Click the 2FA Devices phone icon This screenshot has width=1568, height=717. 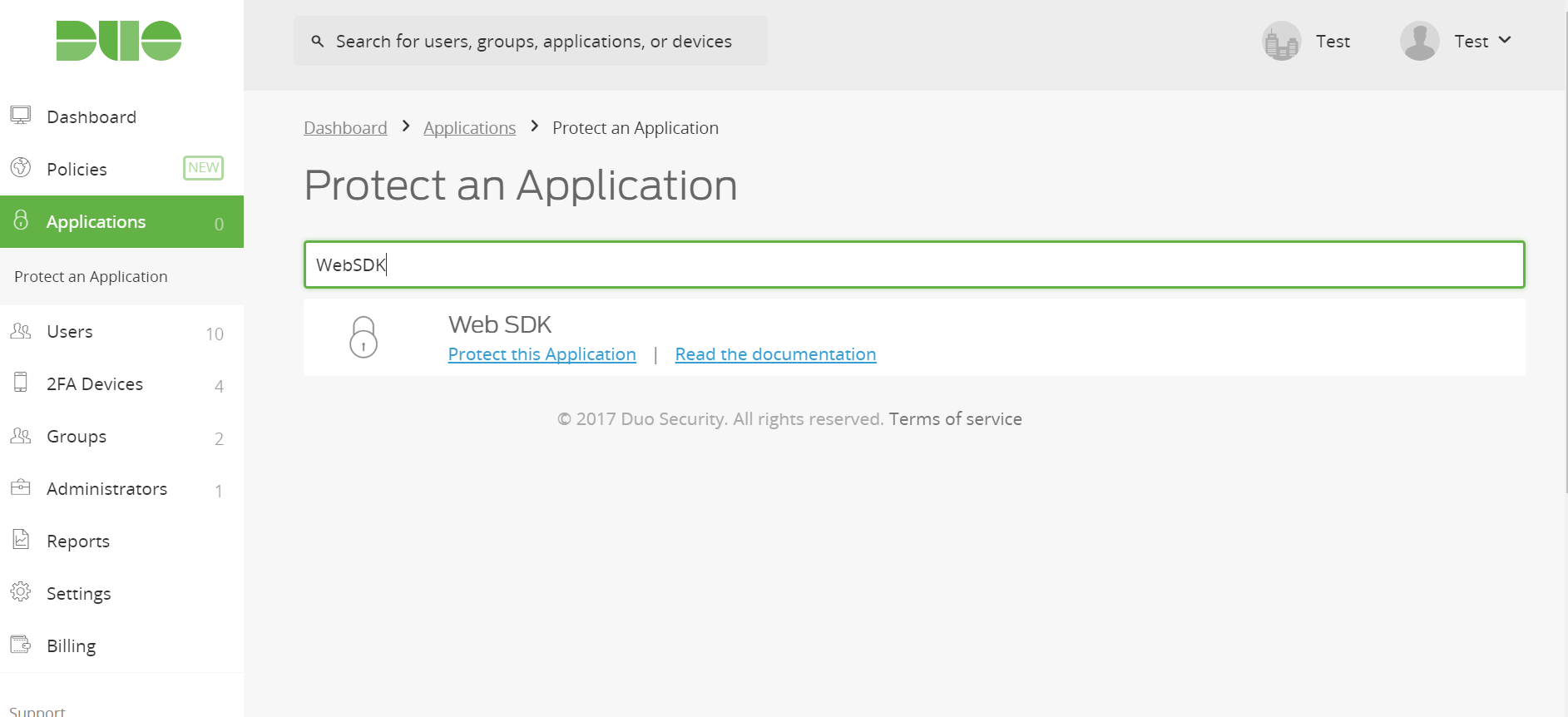21,383
